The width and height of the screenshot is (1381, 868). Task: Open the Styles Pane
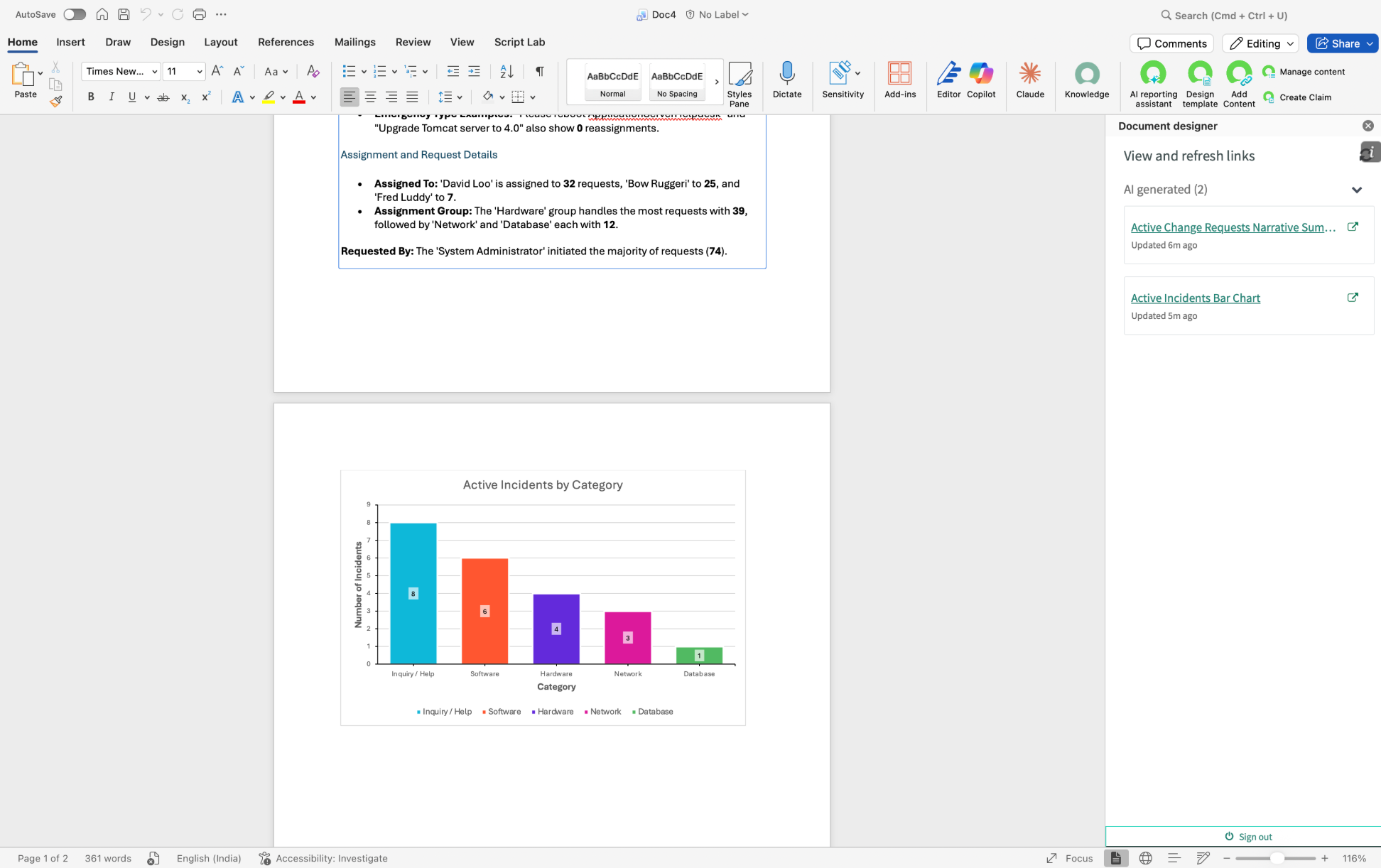coord(739,84)
